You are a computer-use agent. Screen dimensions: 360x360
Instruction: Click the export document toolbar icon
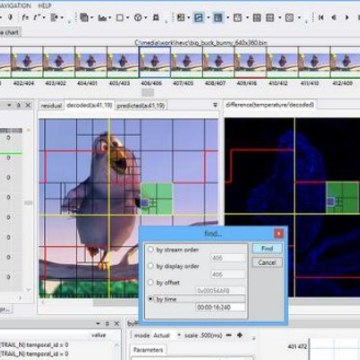[54, 18]
